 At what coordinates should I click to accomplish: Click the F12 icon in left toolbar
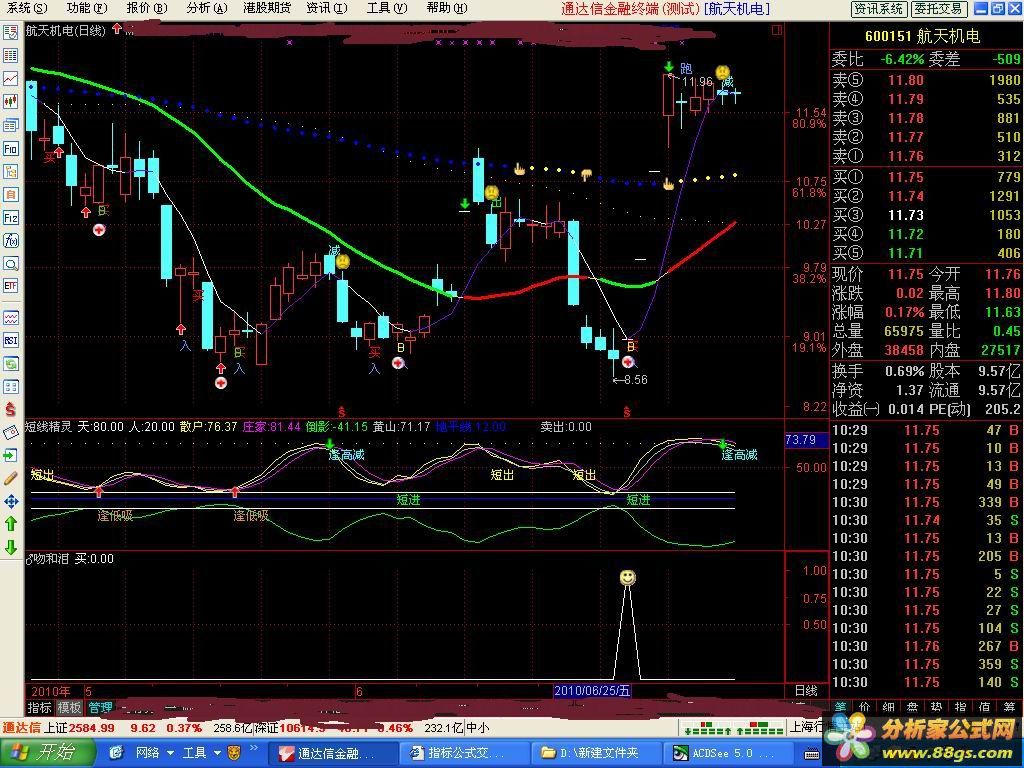[10, 217]
